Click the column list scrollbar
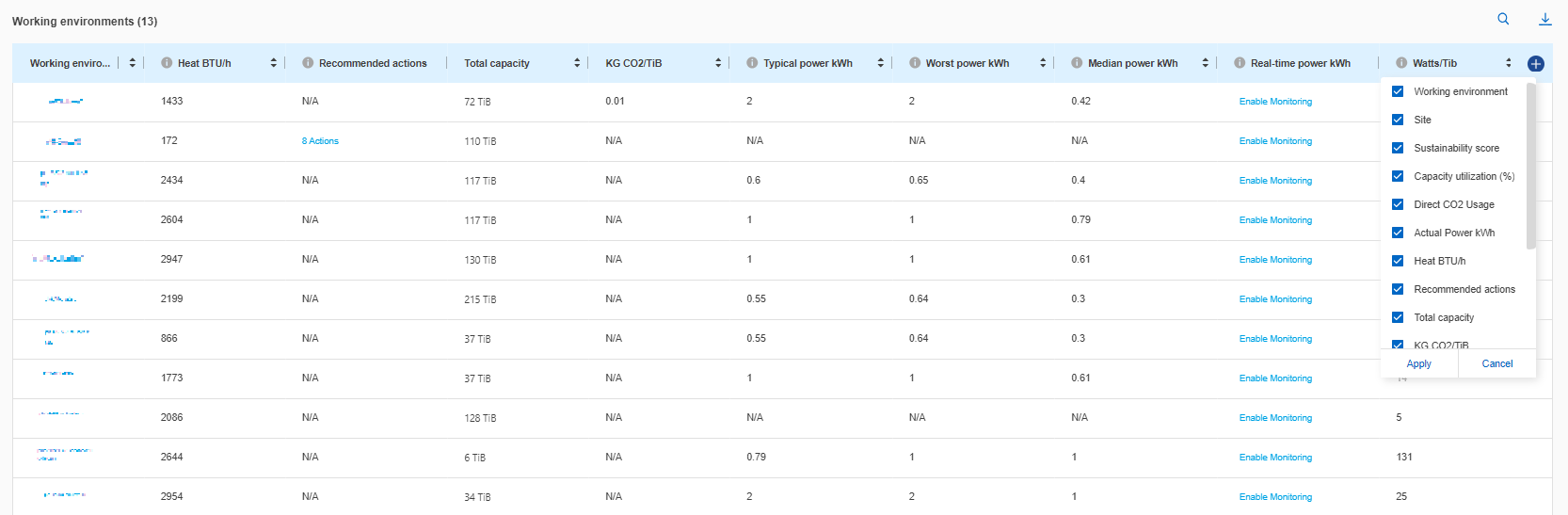Viewport: 1568px width, 515px height. click(1530, 166)
